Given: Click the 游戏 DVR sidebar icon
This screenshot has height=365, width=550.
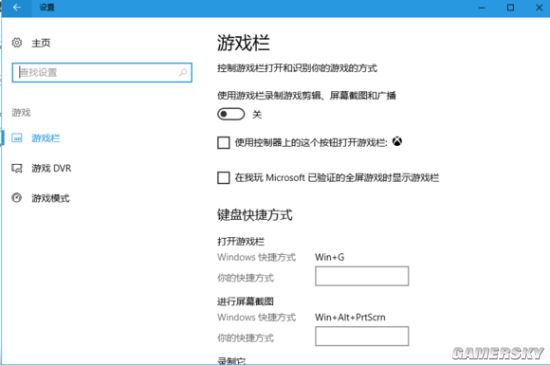Looking at the screenshot, I should click(17, 168).
